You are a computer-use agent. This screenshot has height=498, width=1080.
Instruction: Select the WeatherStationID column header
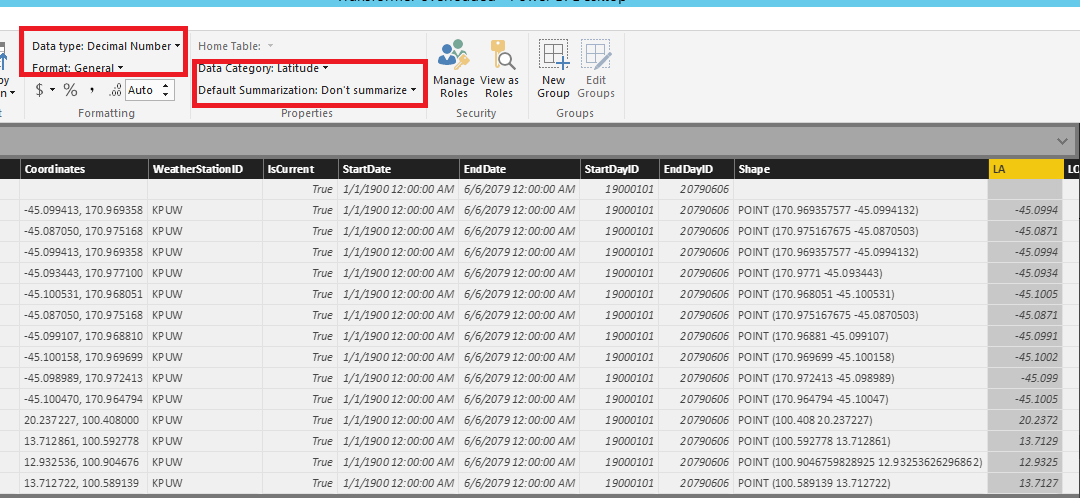coord(205,169)
